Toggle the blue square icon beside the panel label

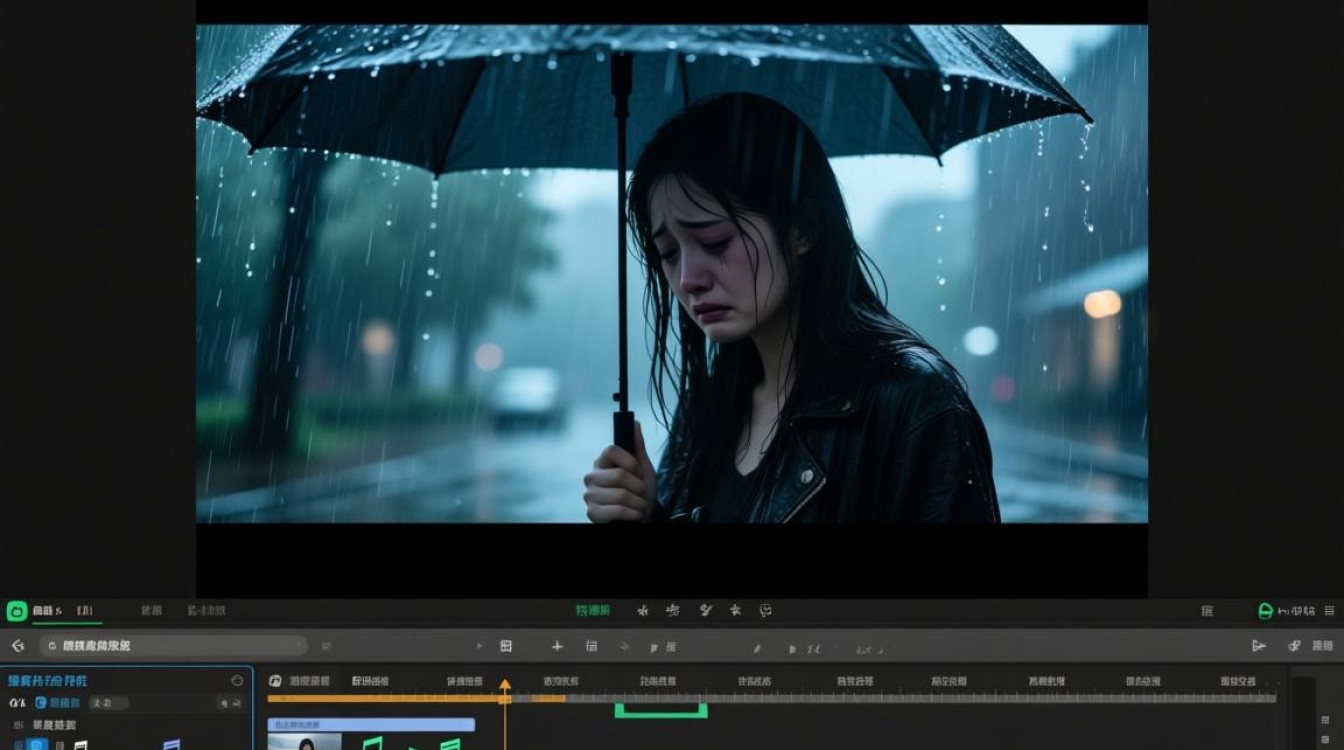click(x=41, y=703)
